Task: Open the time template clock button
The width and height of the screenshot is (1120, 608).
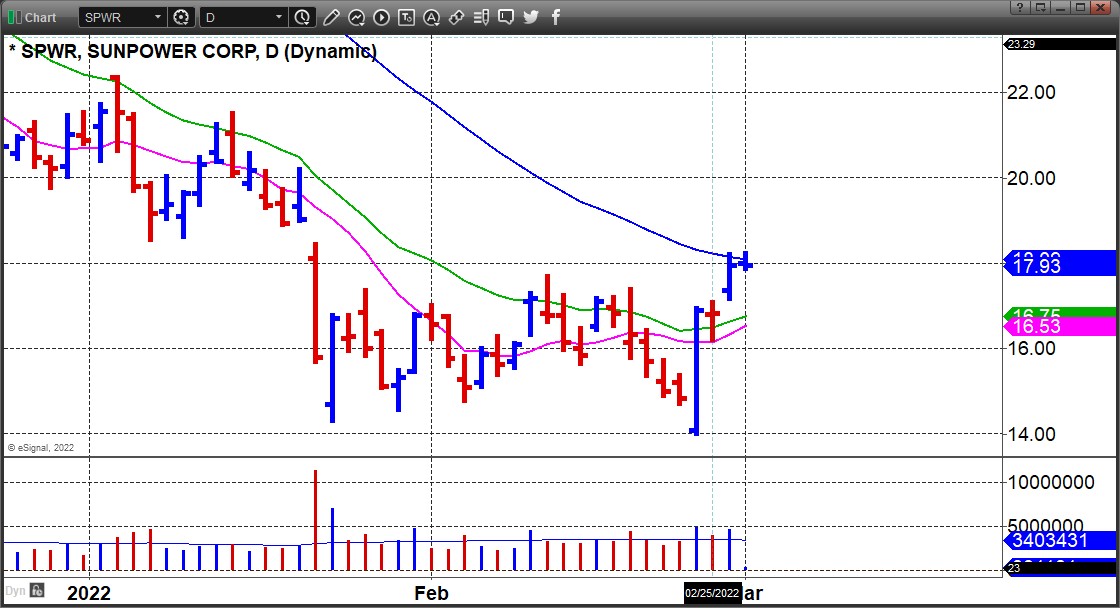Action: (x=302, y=17)
